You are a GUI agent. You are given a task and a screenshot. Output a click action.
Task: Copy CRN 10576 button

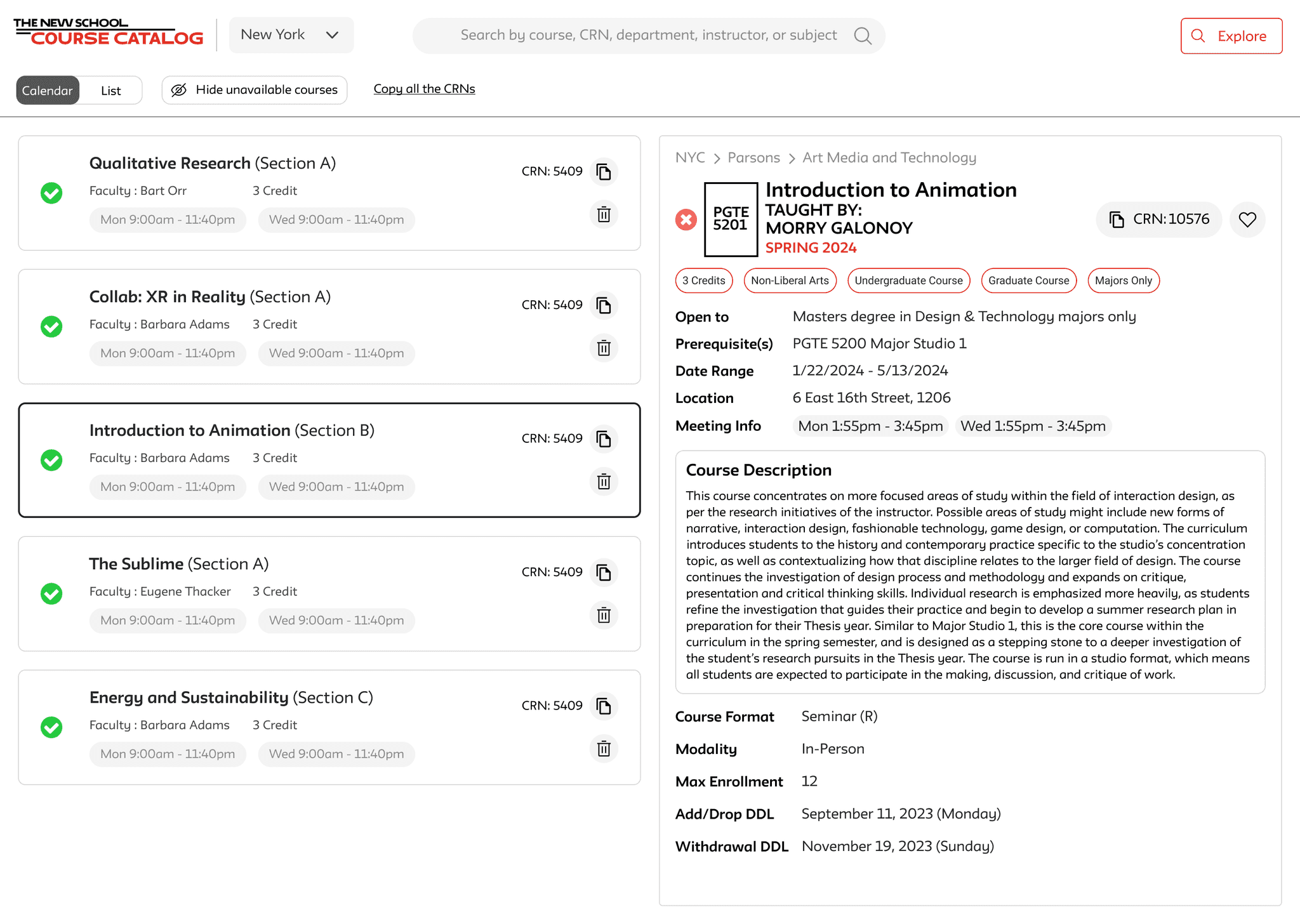pyautogui.click(x=1158, y=220)
